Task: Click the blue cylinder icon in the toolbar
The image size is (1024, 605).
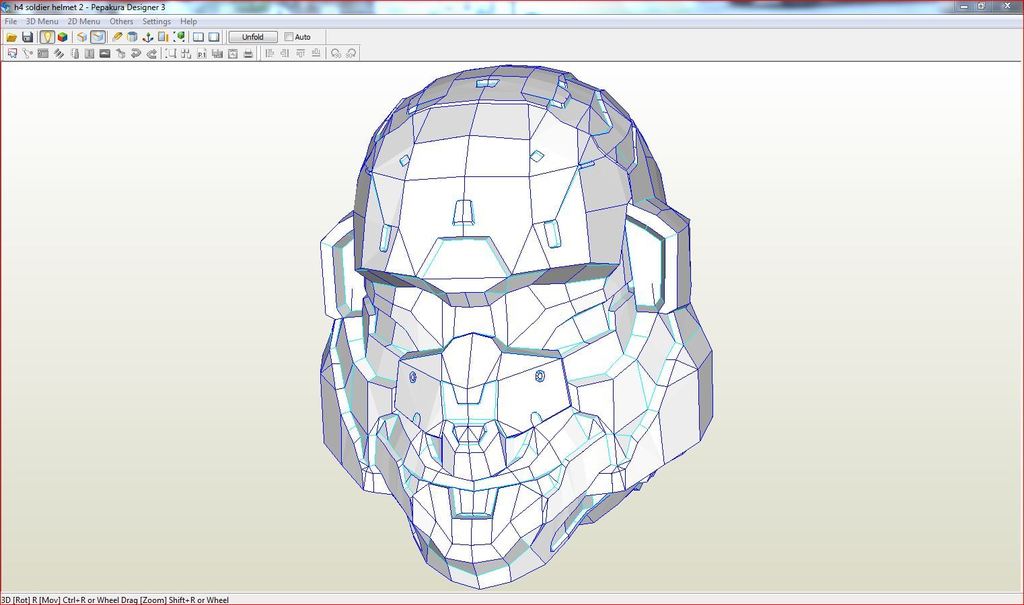Action: [133, 37]
